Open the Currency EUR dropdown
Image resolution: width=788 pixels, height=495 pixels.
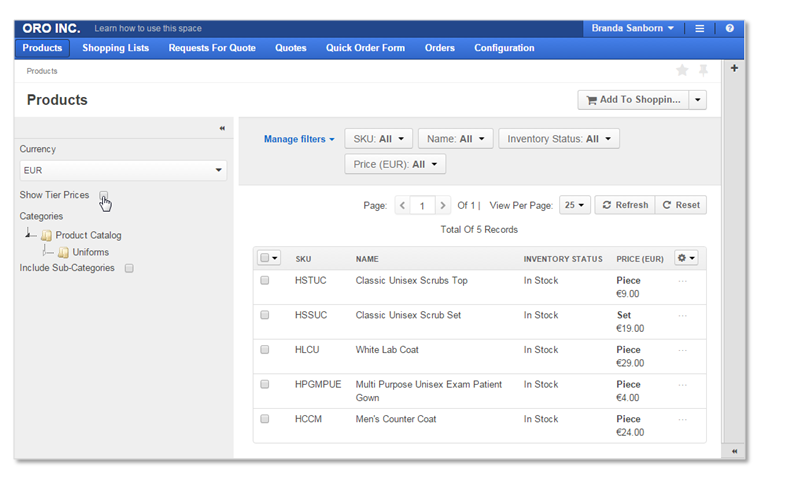123,170
